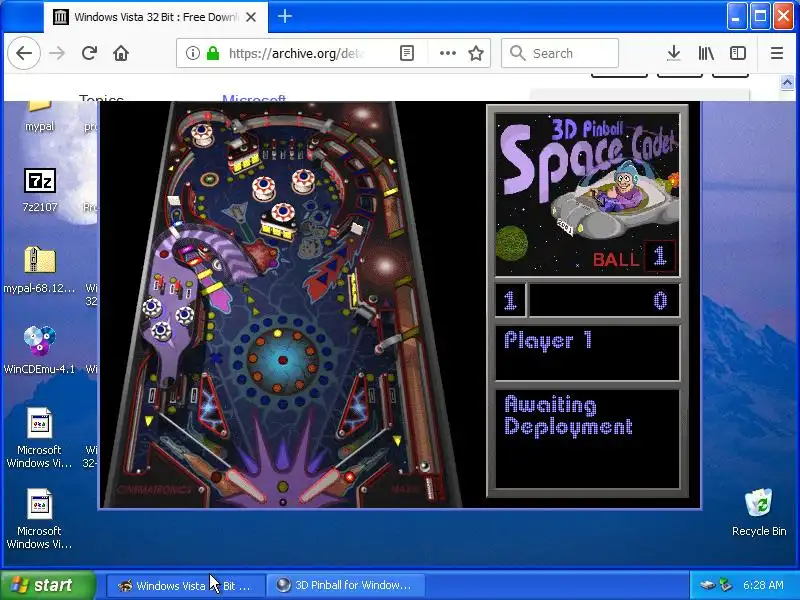Viewport: 800px width, 600px height.
Task: Switch to 3D Pinball taskbar button
Action: click(346, 585)
